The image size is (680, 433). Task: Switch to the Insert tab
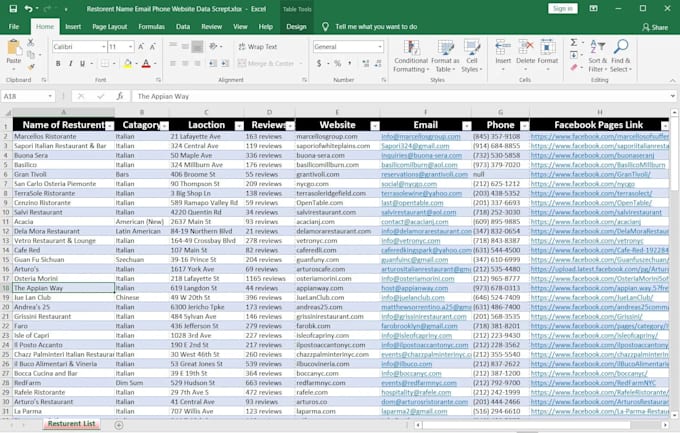pyautogui.click(x=73, y=27)
